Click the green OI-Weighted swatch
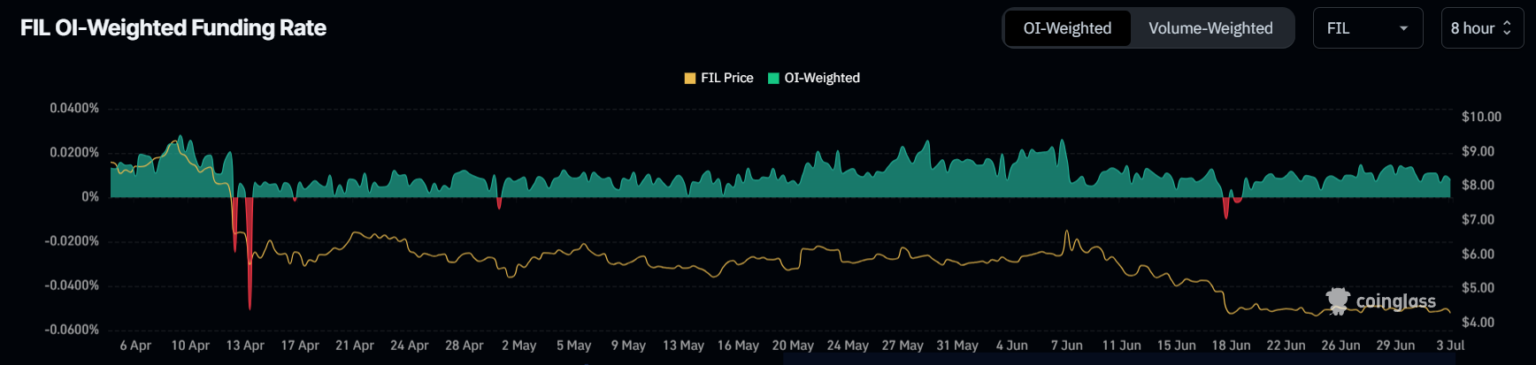1536x365 pixels. point(773,78)
